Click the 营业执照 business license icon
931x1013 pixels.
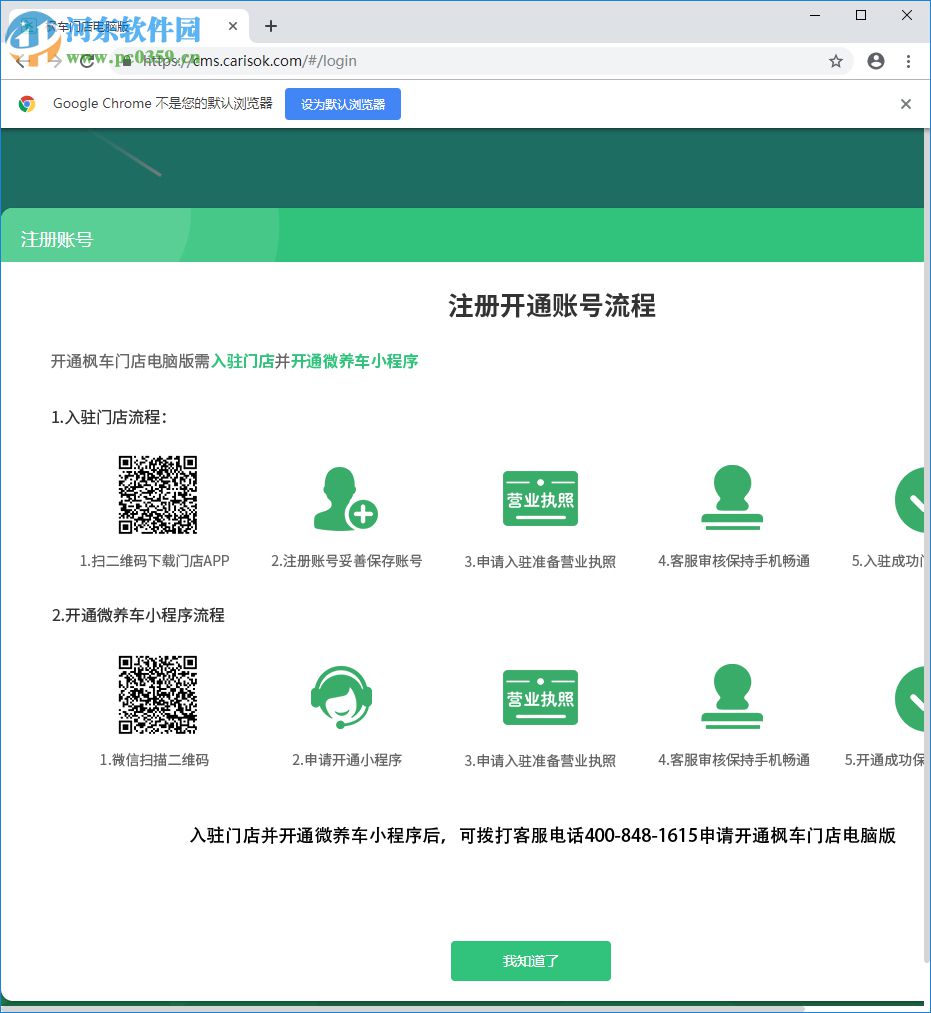(540, 497)
